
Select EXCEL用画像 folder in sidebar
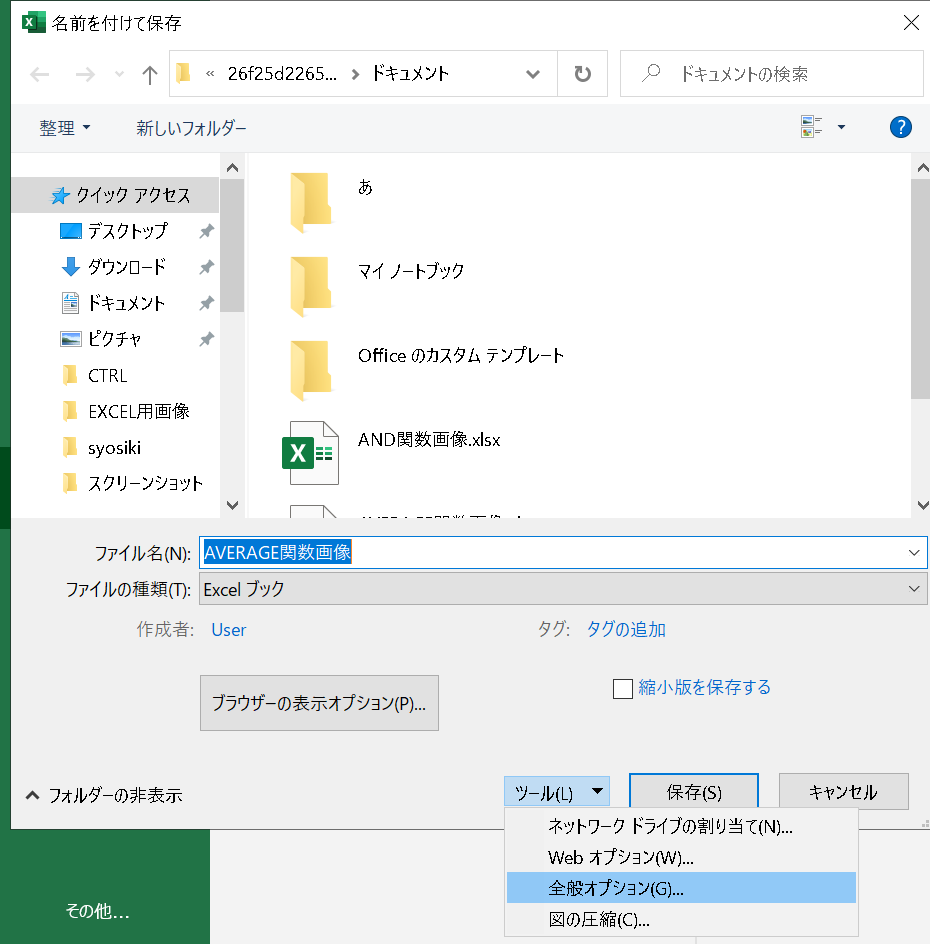pos(126,412)
